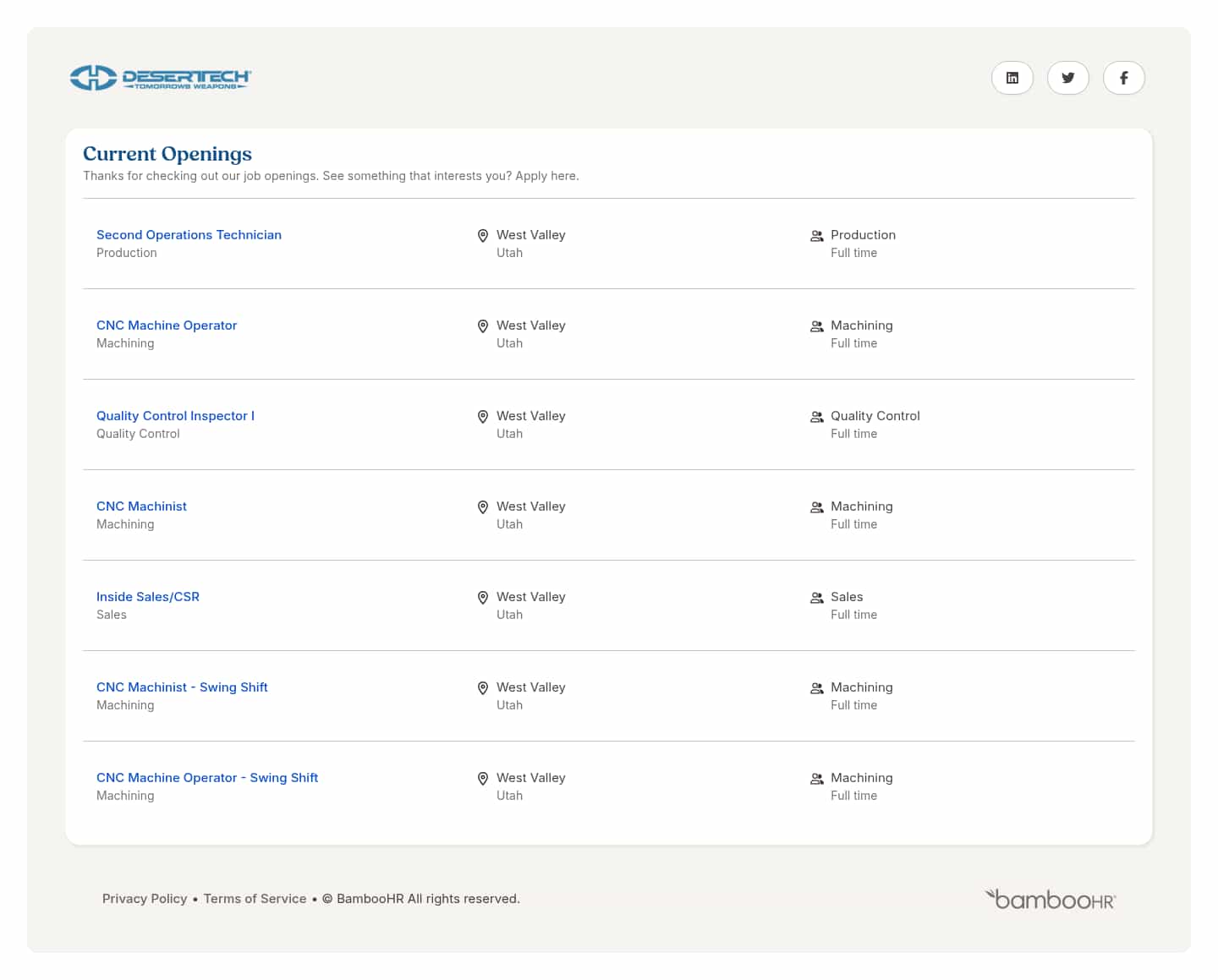The height and width of the screenshot is (980, 1218).
Task: Open Quality Control Inspector I posting
Action: pyautogui.click(x=175, y=416)
